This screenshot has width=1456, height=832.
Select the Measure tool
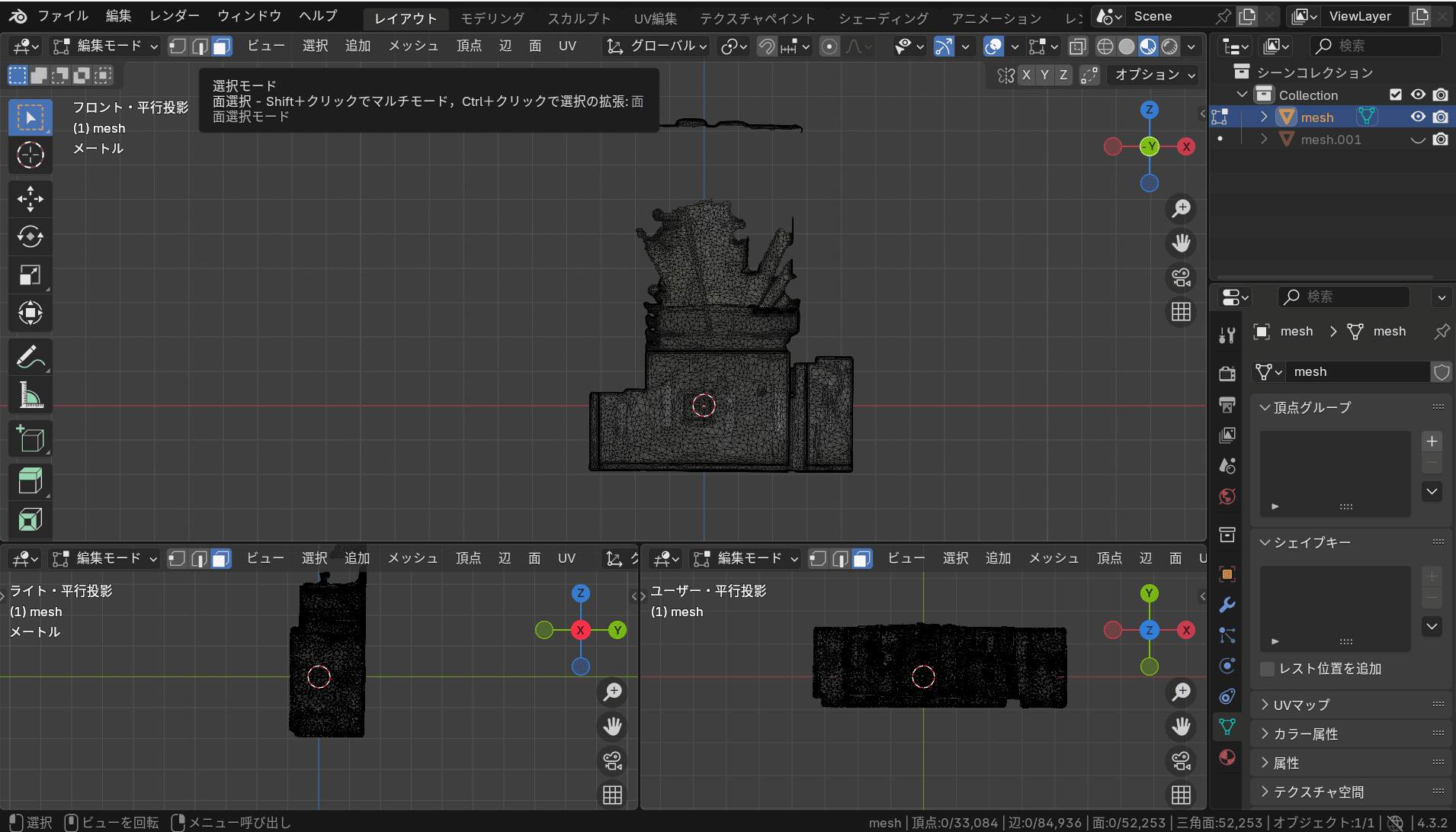point(30,395)
